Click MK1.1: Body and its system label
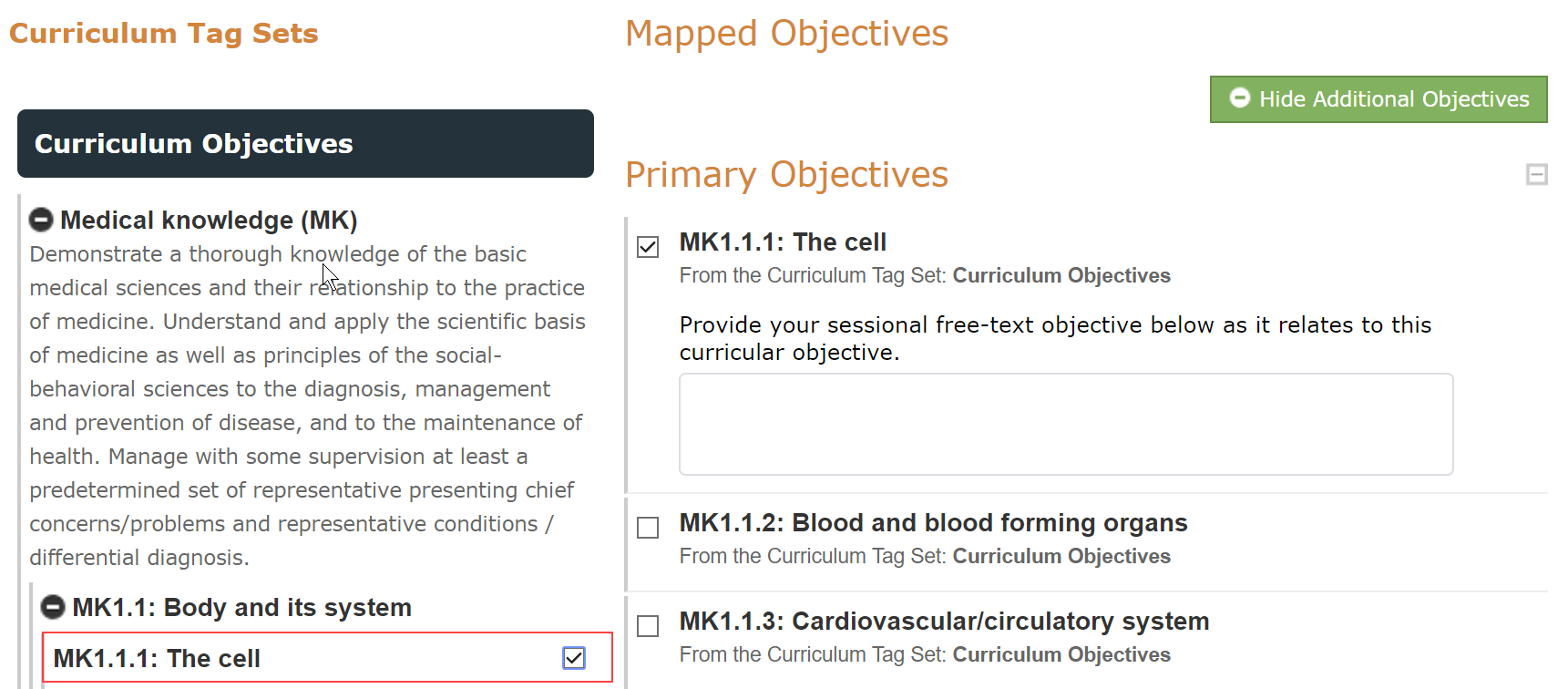The width and height of the screenshot is (1568, 689). click(x=241, y=607)
